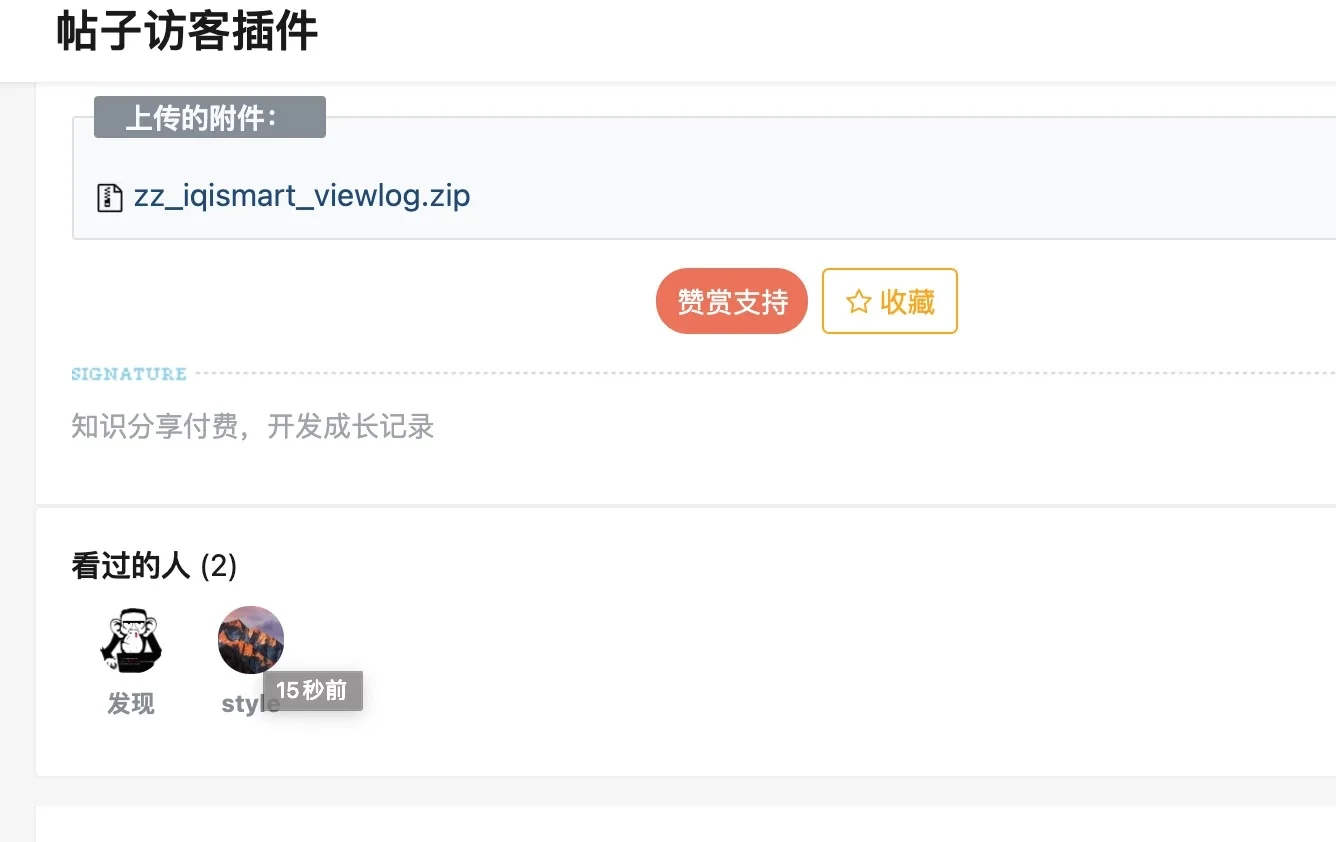Click the (2) viewer count
Screen dimensions: 1336x842
(219, 567)
